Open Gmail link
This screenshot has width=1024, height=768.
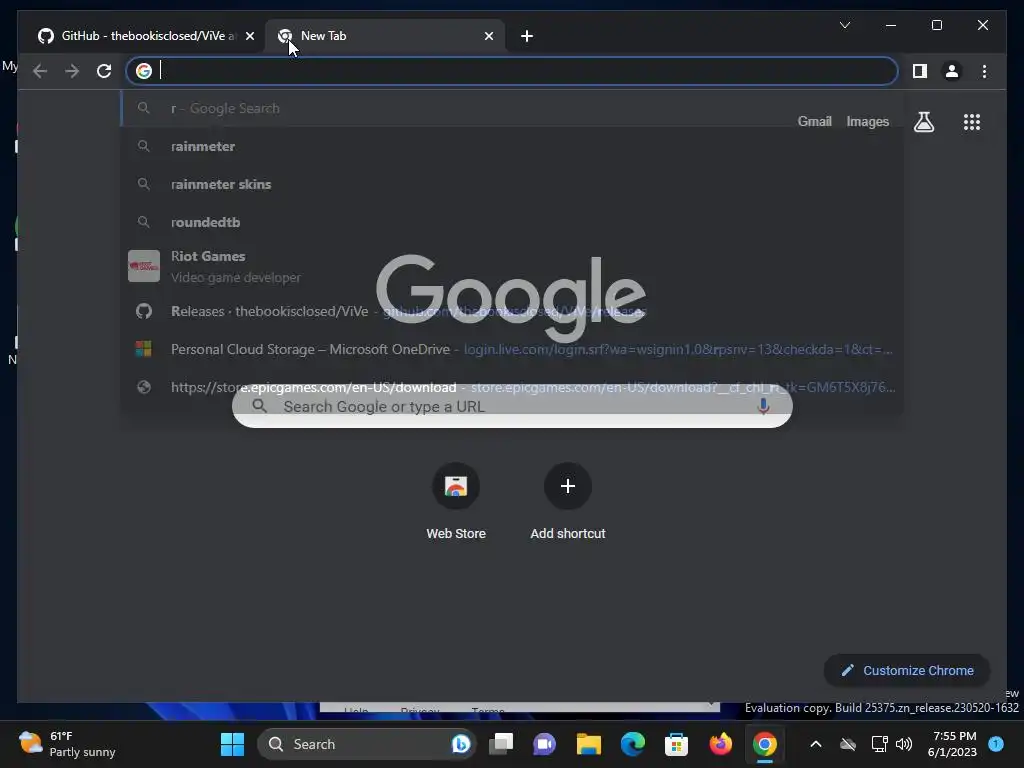click(x=814, y=121)
